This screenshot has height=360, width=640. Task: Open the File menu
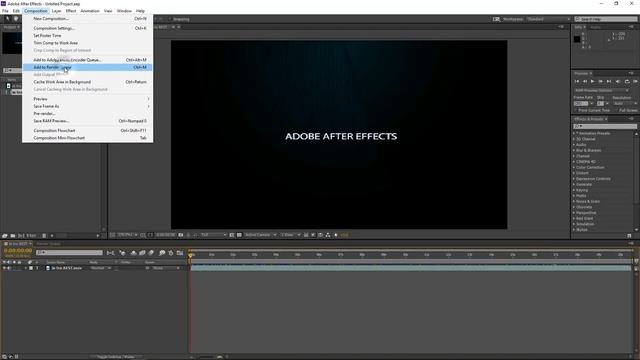pos(5,11)
